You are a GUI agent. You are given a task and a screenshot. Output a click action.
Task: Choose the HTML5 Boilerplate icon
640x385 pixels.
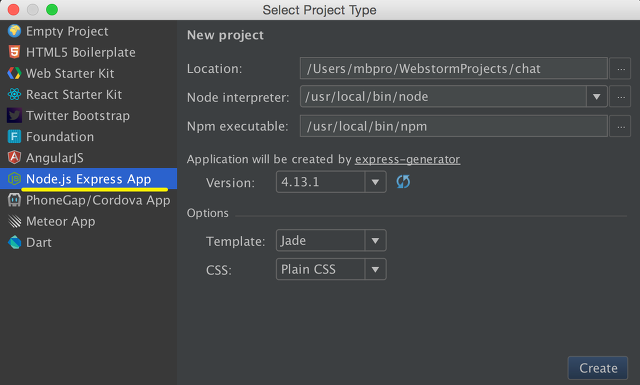[14, 52]
